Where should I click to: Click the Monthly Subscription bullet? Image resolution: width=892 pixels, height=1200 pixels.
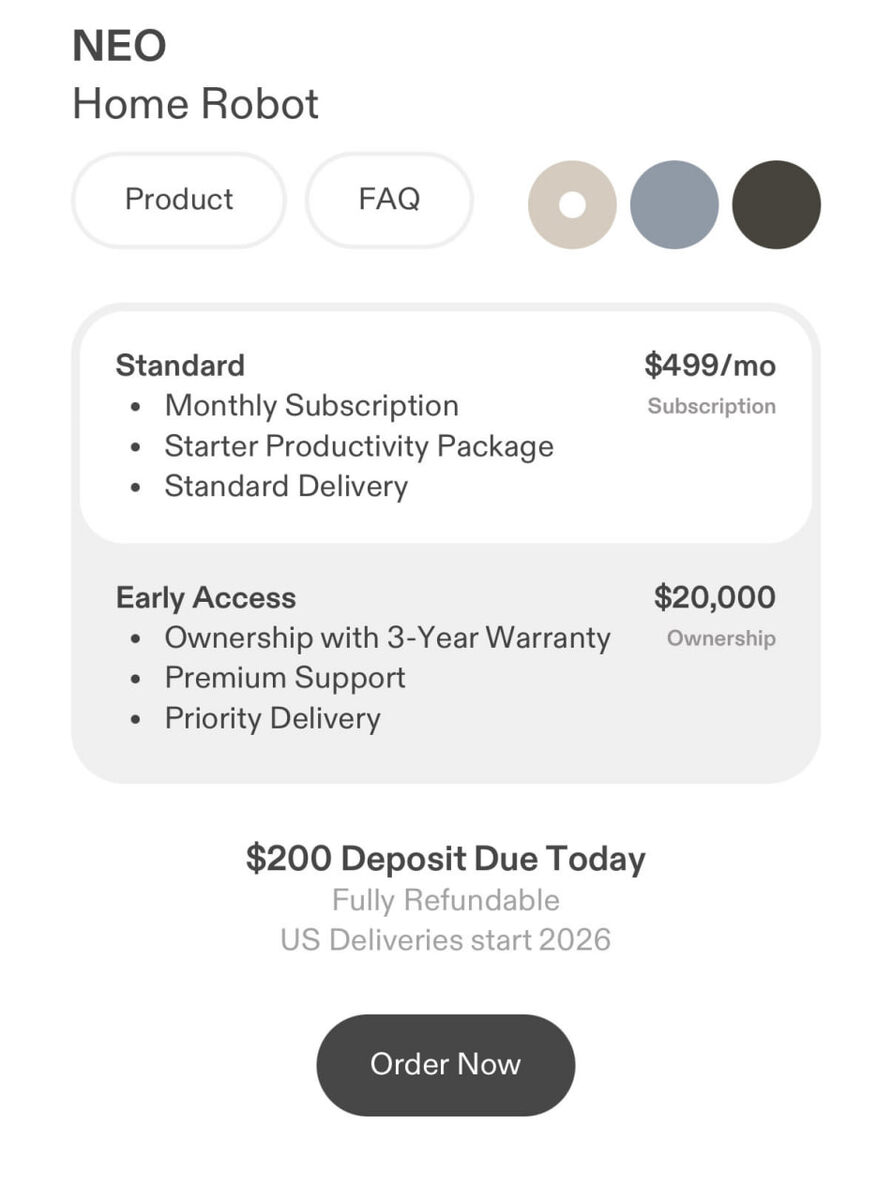tap(312, 406)
